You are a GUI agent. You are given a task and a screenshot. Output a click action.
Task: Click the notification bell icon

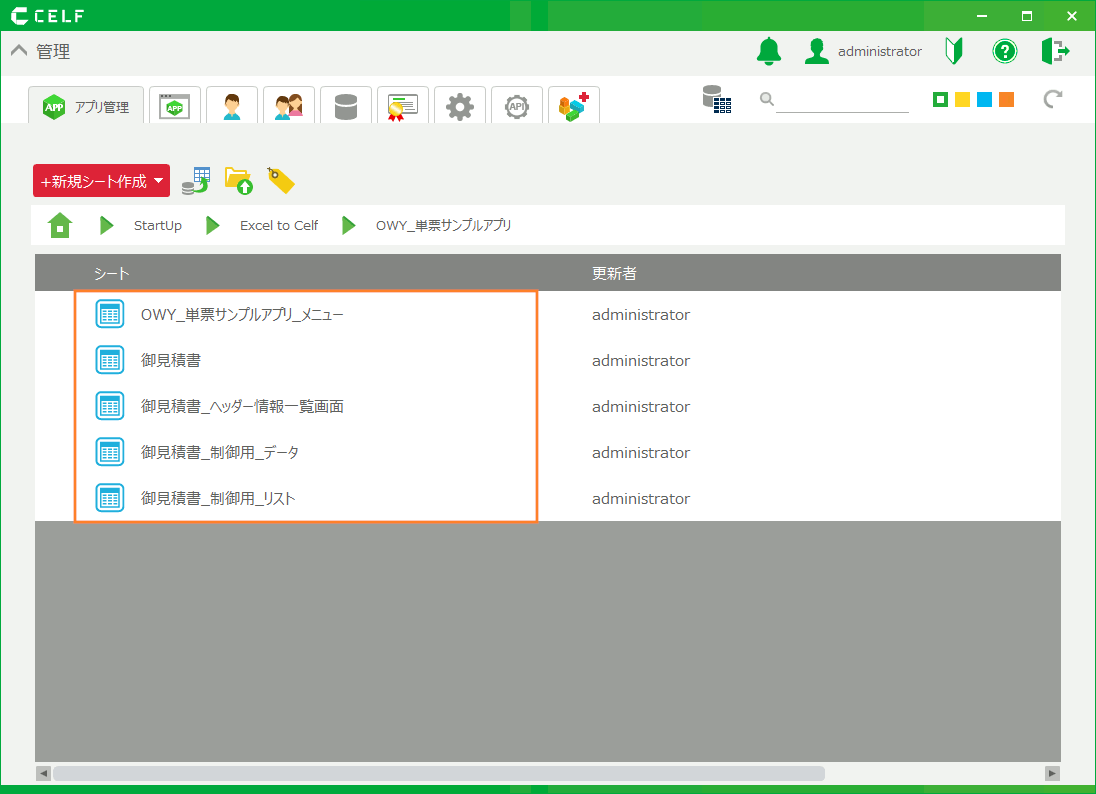pos(768,51)
